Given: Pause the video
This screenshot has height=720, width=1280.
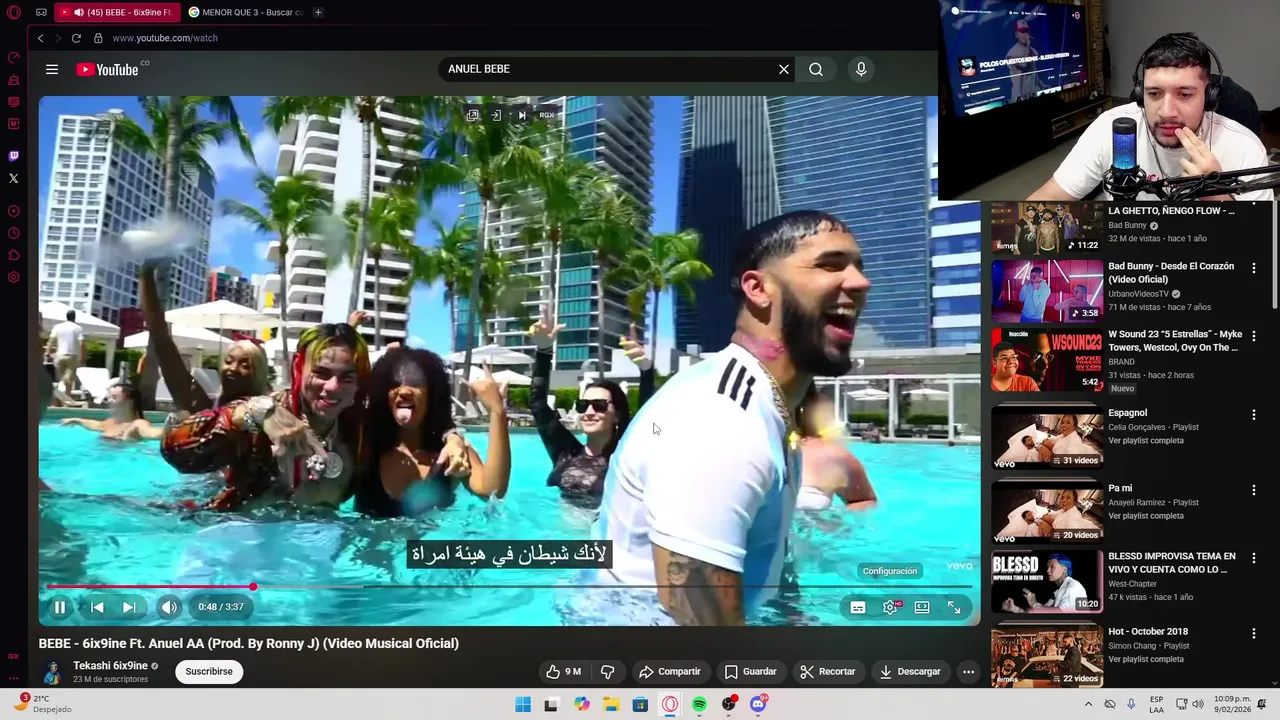Looking at the screenshot, I should pos(60,607).
